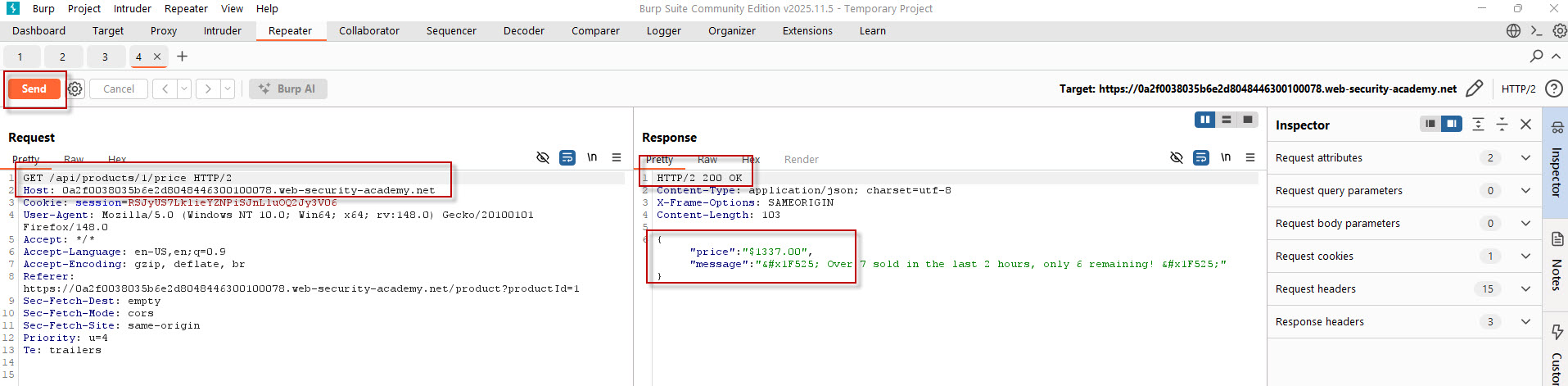Image resolution: width=1568 pixels, height=386 pixels.
Task: Switch to Repeater tab 3
Action: coord(105,57)
